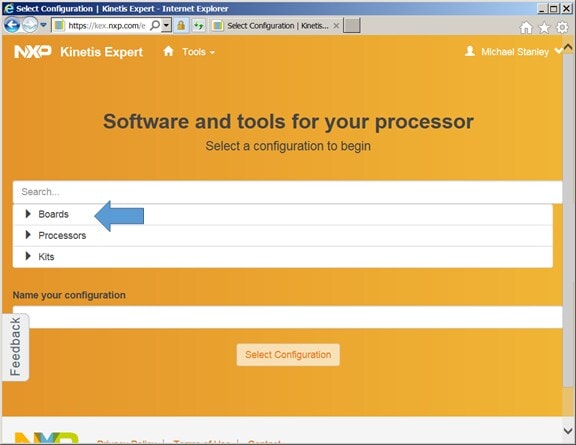Click the browser forward arrow button
The image size is (576, 445).
pyautogui.click(x=30, y=25)
